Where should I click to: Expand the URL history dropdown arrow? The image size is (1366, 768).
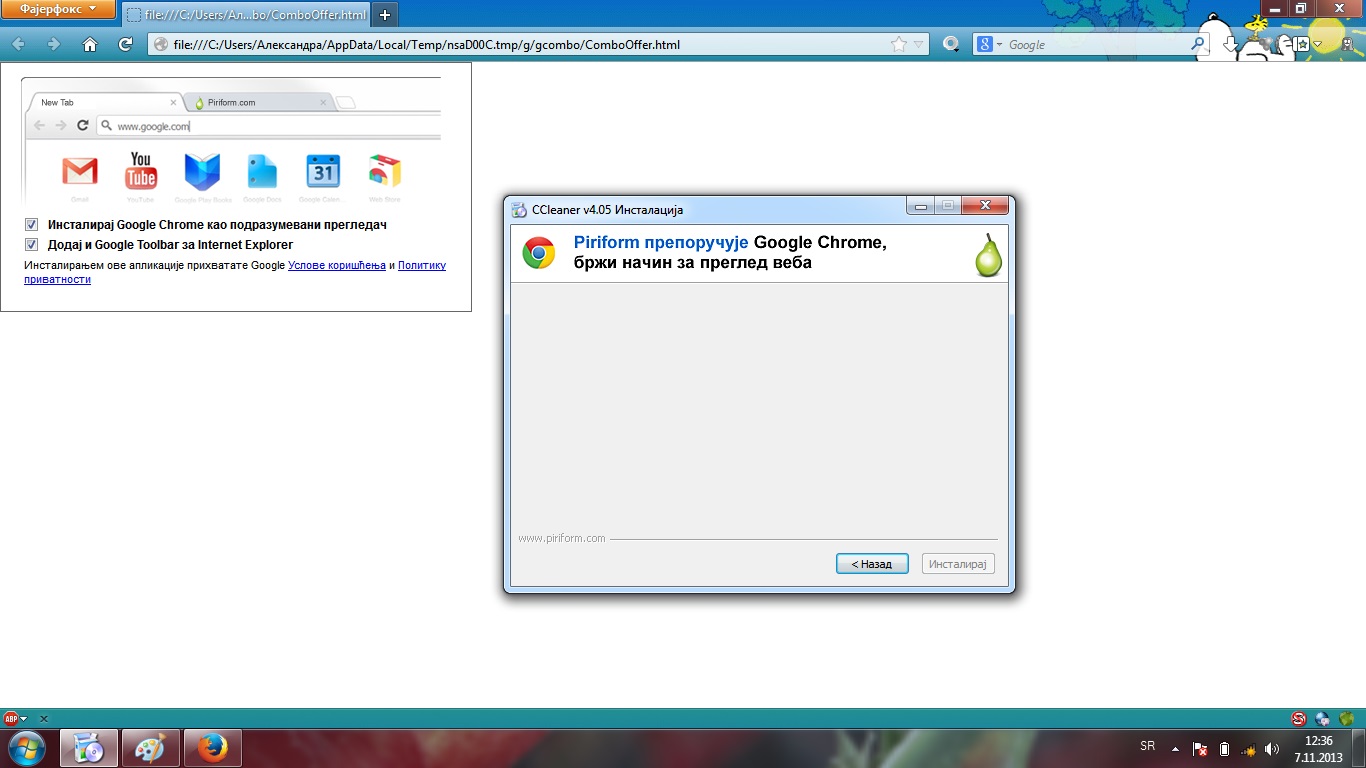920,44
